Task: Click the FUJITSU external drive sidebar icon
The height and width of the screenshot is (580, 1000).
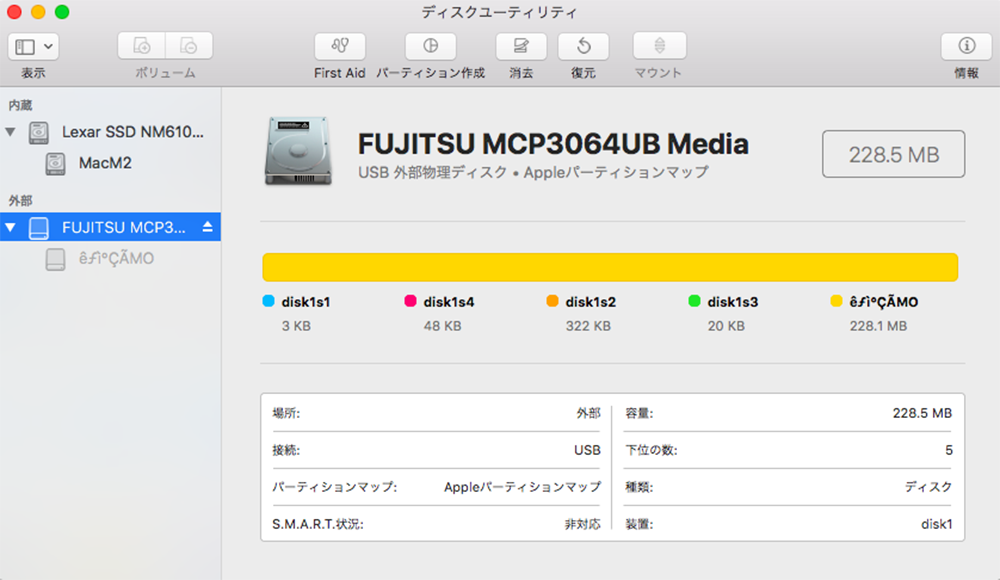Action: click(39, 228)
